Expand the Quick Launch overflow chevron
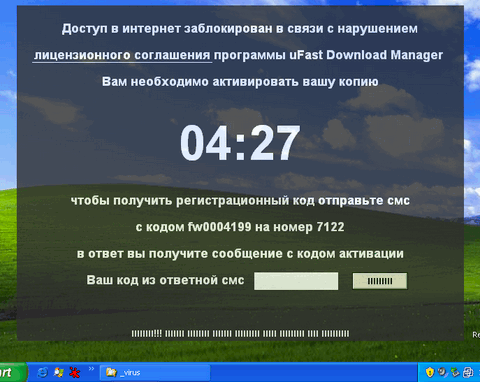Viewport: 480px width, 382px height. click(91, 368)
